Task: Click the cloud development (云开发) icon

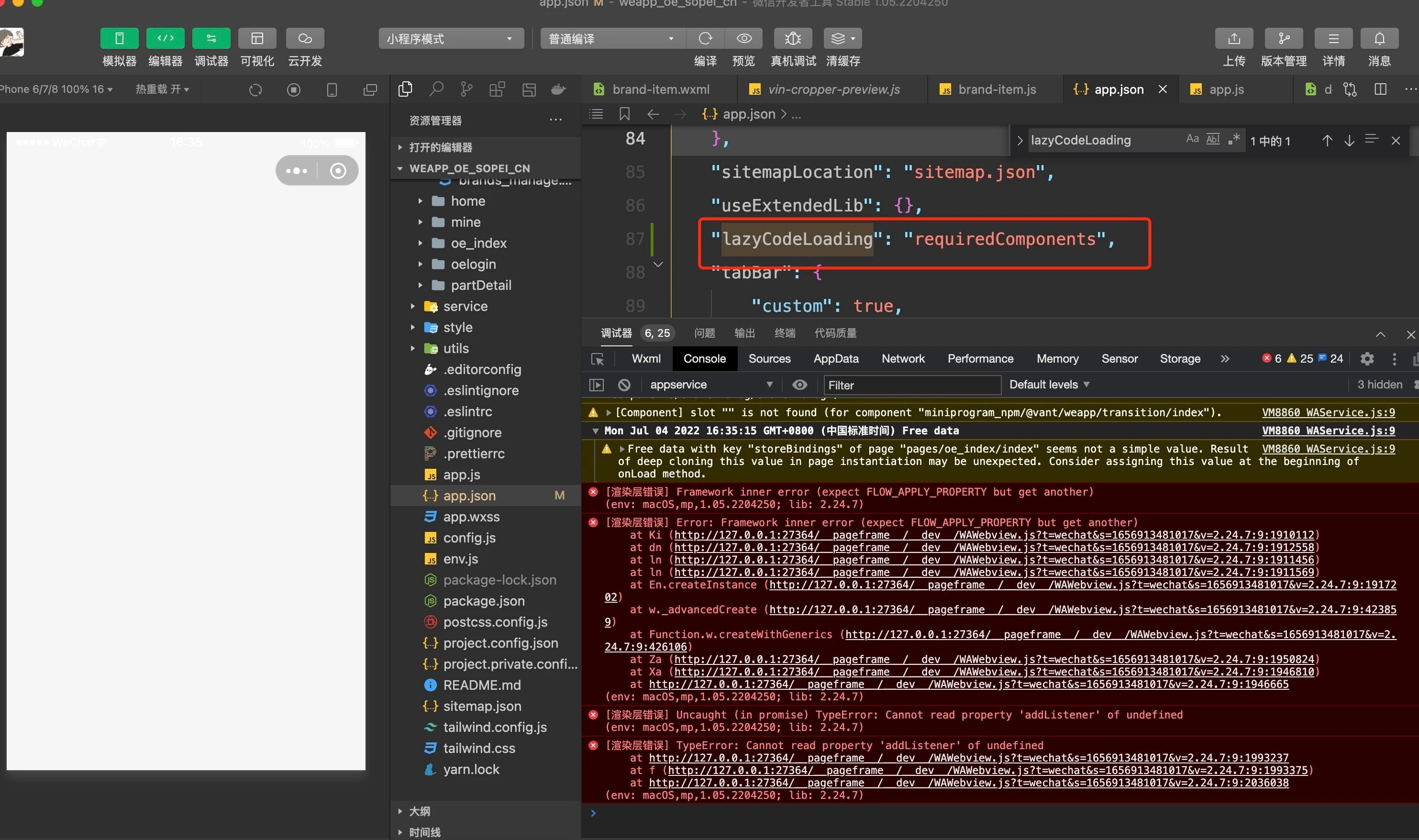Action: tap(305, 38)
